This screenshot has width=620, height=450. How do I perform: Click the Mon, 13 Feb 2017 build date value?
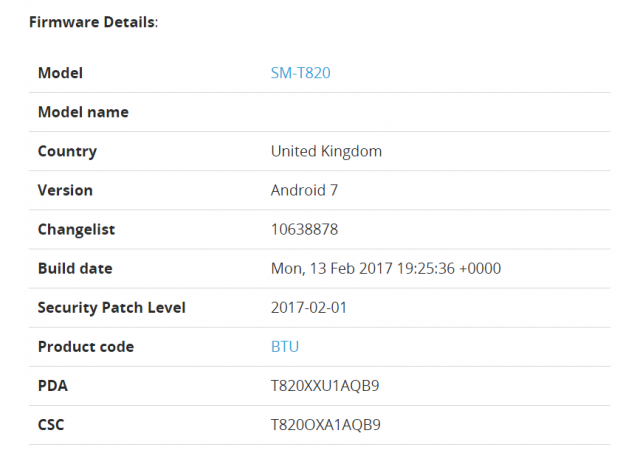click(x=386, y=268)
